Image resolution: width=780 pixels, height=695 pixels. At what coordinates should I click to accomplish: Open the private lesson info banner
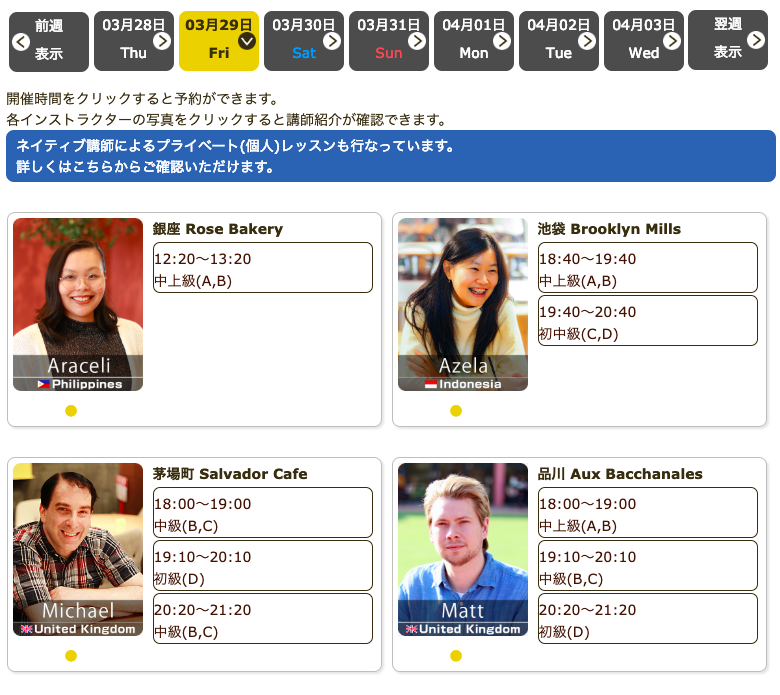point(390,156)
